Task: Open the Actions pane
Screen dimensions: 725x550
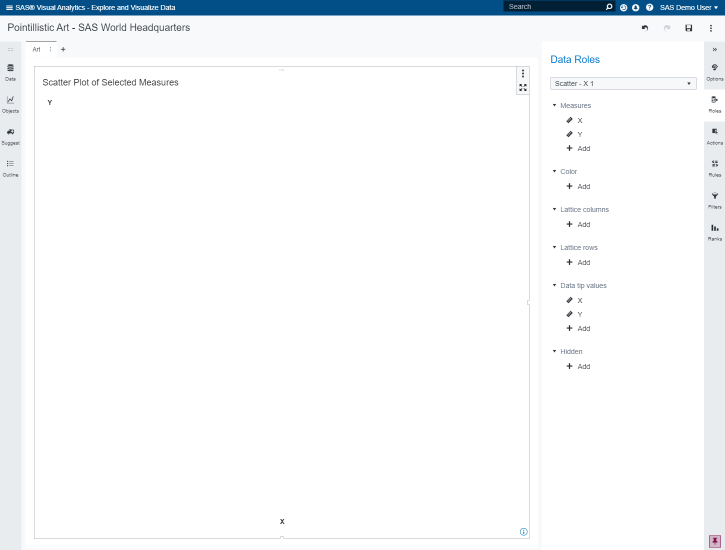Action: pos(714,137)
